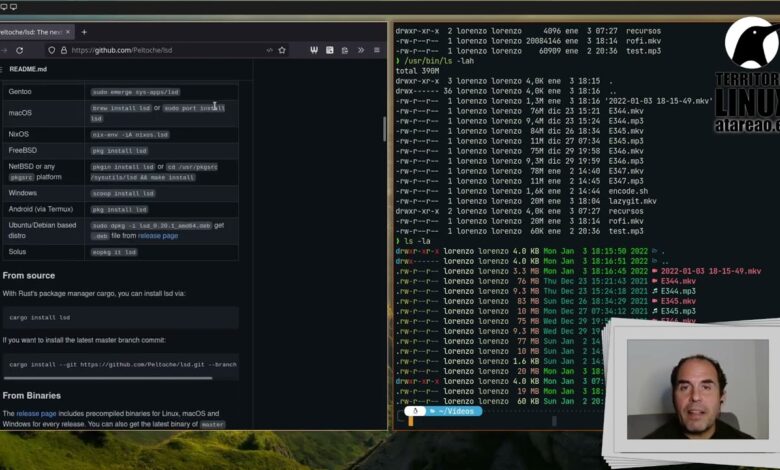Open the second extension icon after W
The height and width of the screenshot is (470, 780).
click(x=329, y=50)
